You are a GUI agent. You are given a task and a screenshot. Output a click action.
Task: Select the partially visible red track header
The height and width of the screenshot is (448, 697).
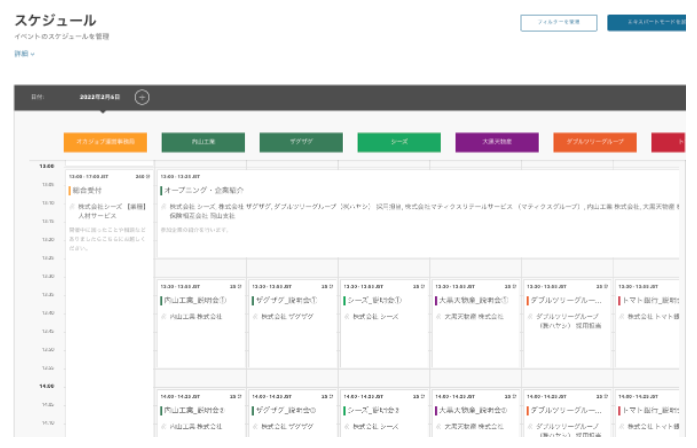668,142
